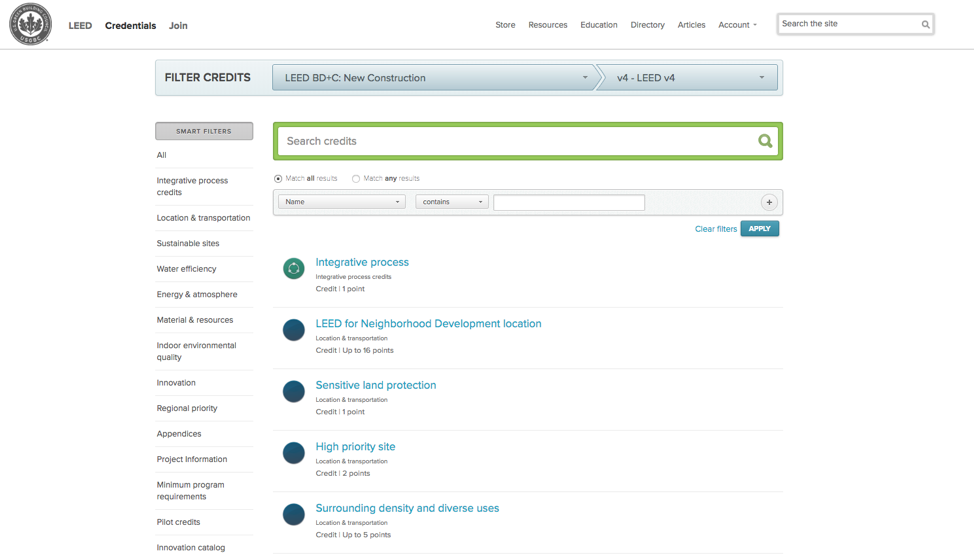Image resolution: width=974 pixels, height=560 pixels.
Task: Click the USGBC logo icon
Action: pos(30,24)
